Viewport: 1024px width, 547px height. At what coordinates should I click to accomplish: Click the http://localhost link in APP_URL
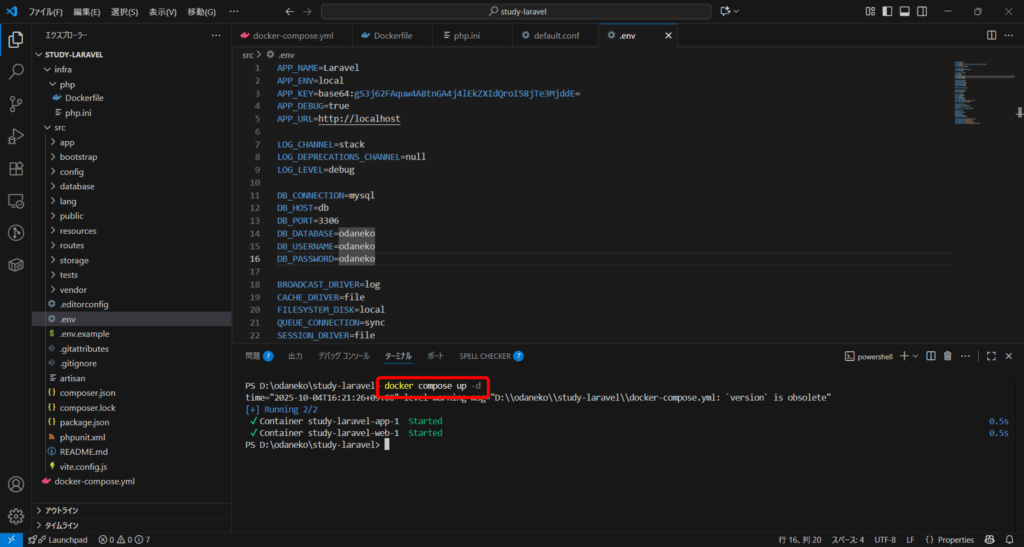tap(358, 118)
